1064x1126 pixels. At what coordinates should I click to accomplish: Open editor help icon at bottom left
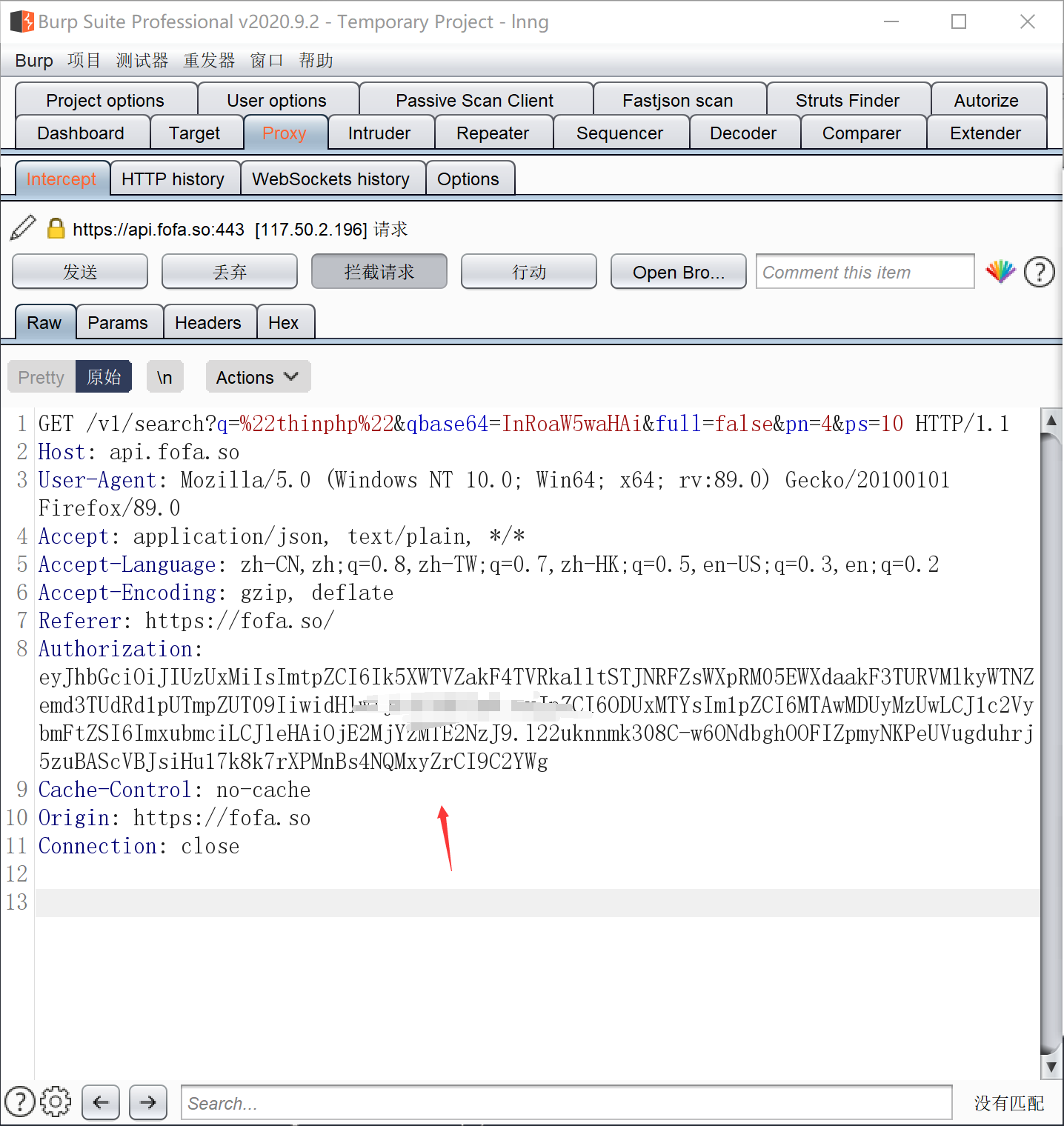coord(20,1102)
